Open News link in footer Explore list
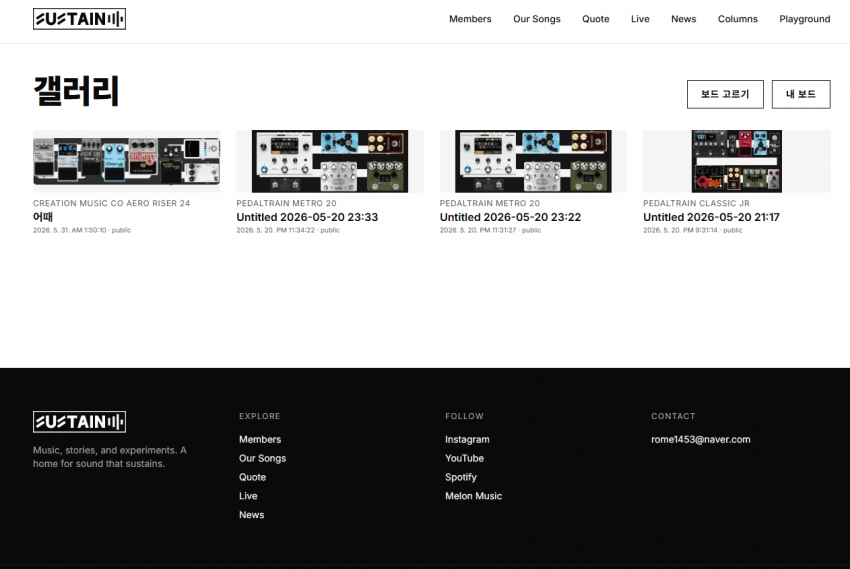 pyautogui.click(x=252, y=515)
